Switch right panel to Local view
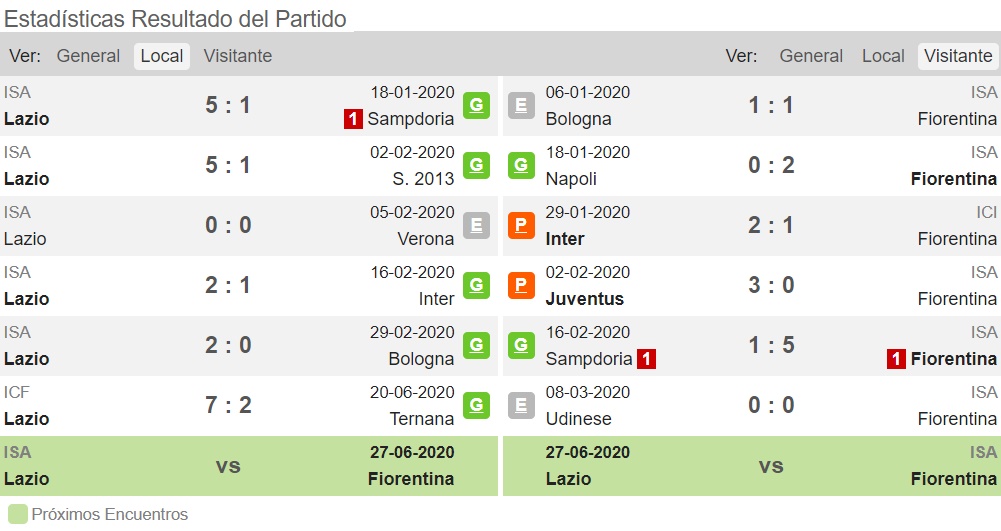Viewport: 1001px width, 531px height. click(x=883, y=56)
